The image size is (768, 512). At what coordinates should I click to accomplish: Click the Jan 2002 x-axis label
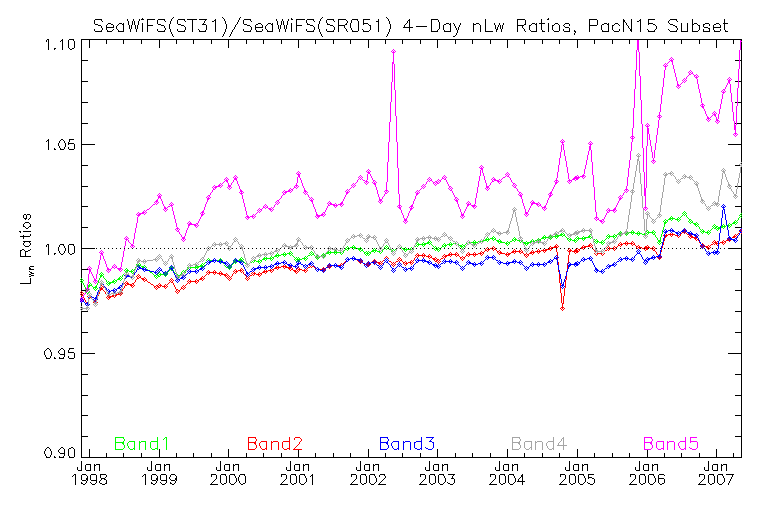pos(368,473)
